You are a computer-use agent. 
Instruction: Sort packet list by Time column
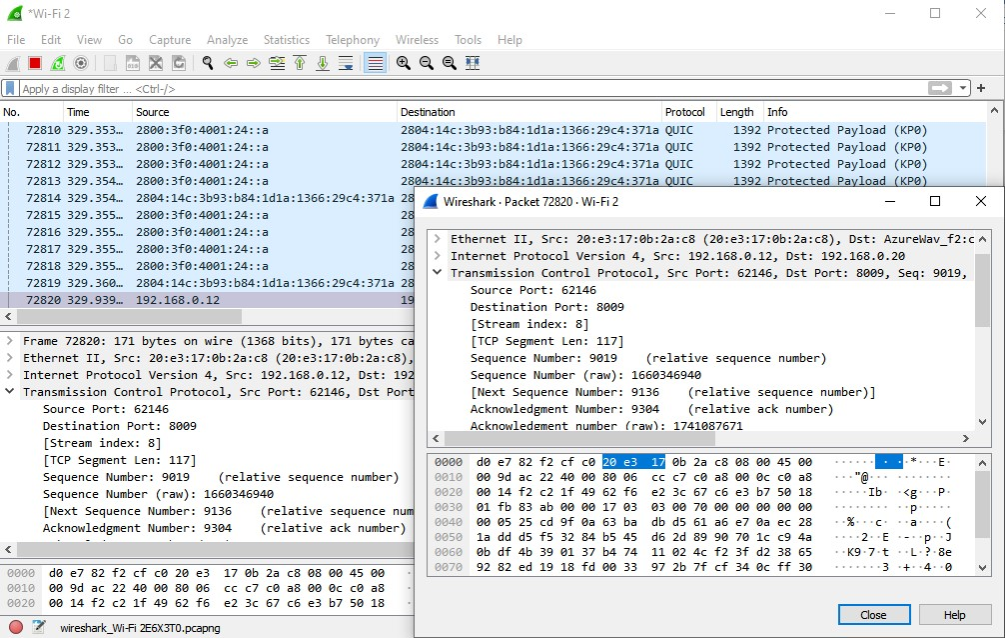tap(98, 112)
